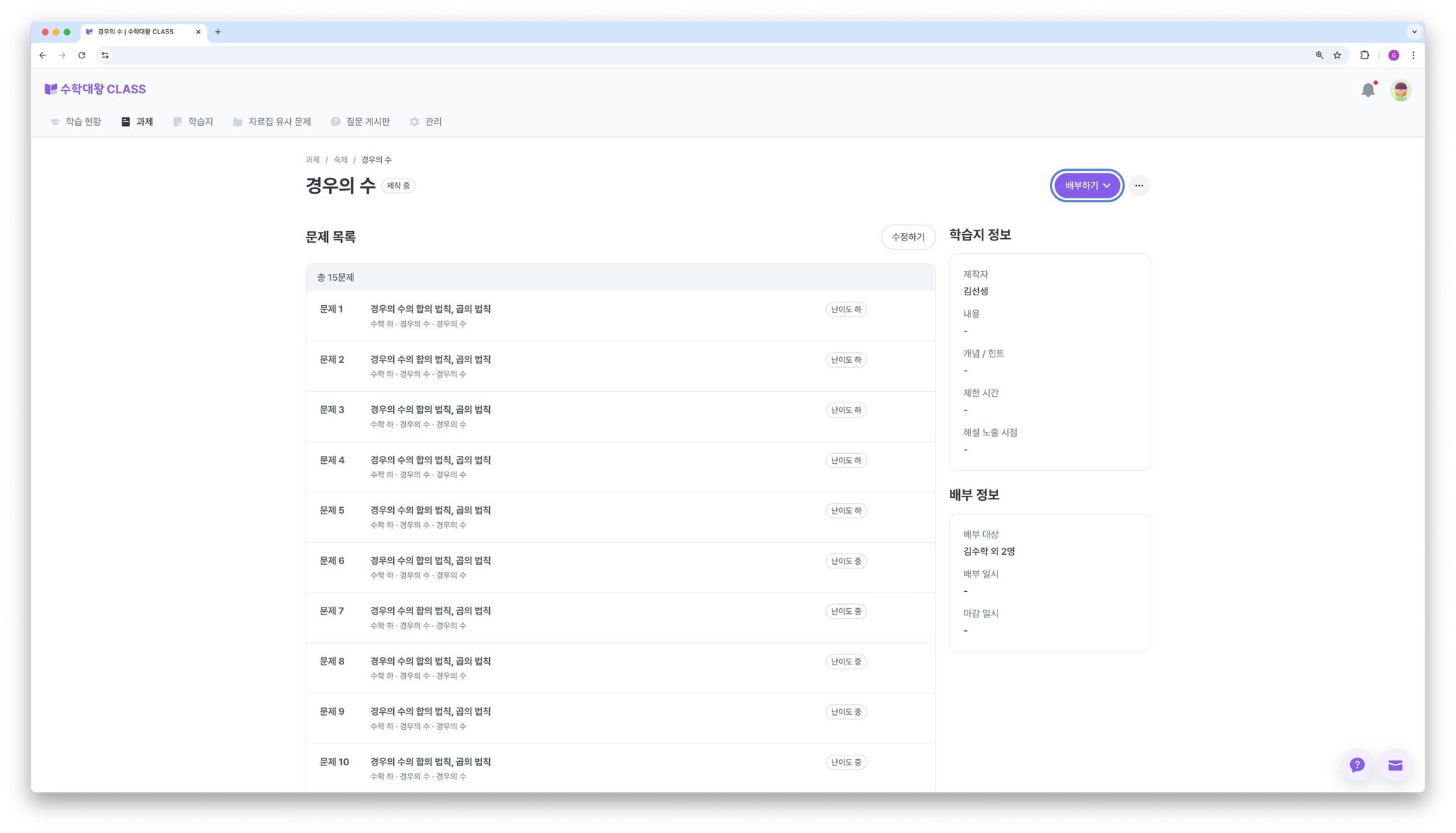Screen dimensions: 1456x833
Task: Open 문제 3 row
Action: click(621, 417)
